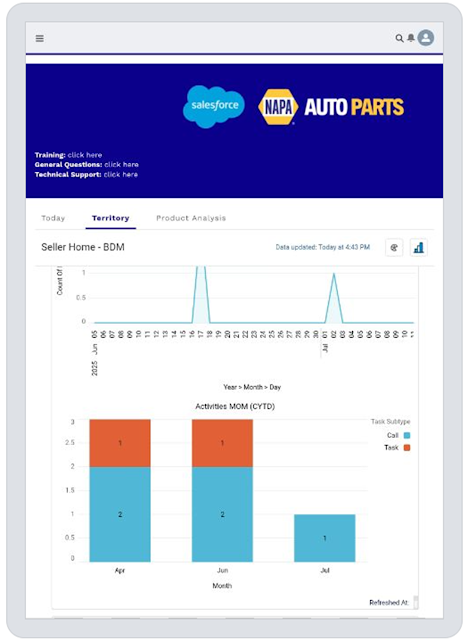Click the scrollbar beside Refreshed At
This screenshot has height=640, width=468.
416,602
